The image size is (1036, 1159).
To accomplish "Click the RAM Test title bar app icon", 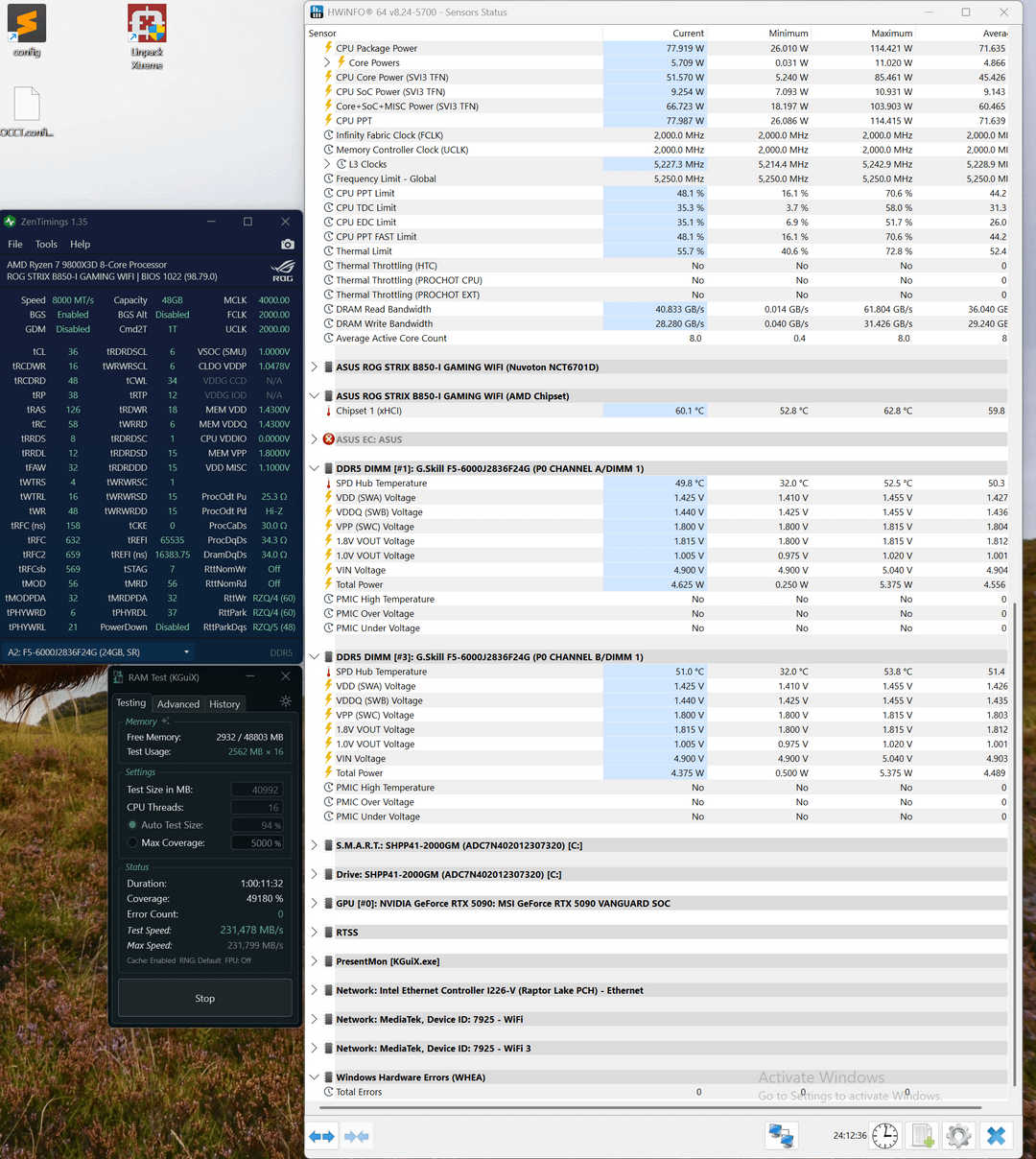I will 118,677.
